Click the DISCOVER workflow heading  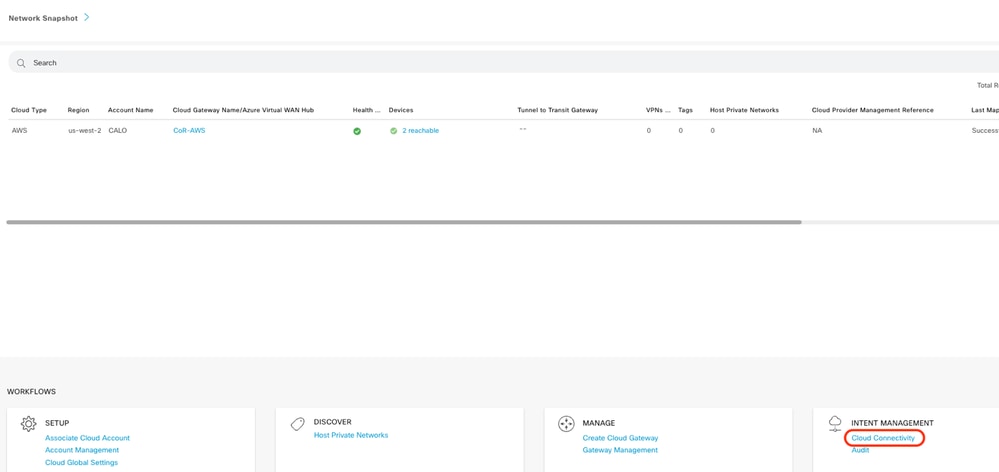click(333, 422)
